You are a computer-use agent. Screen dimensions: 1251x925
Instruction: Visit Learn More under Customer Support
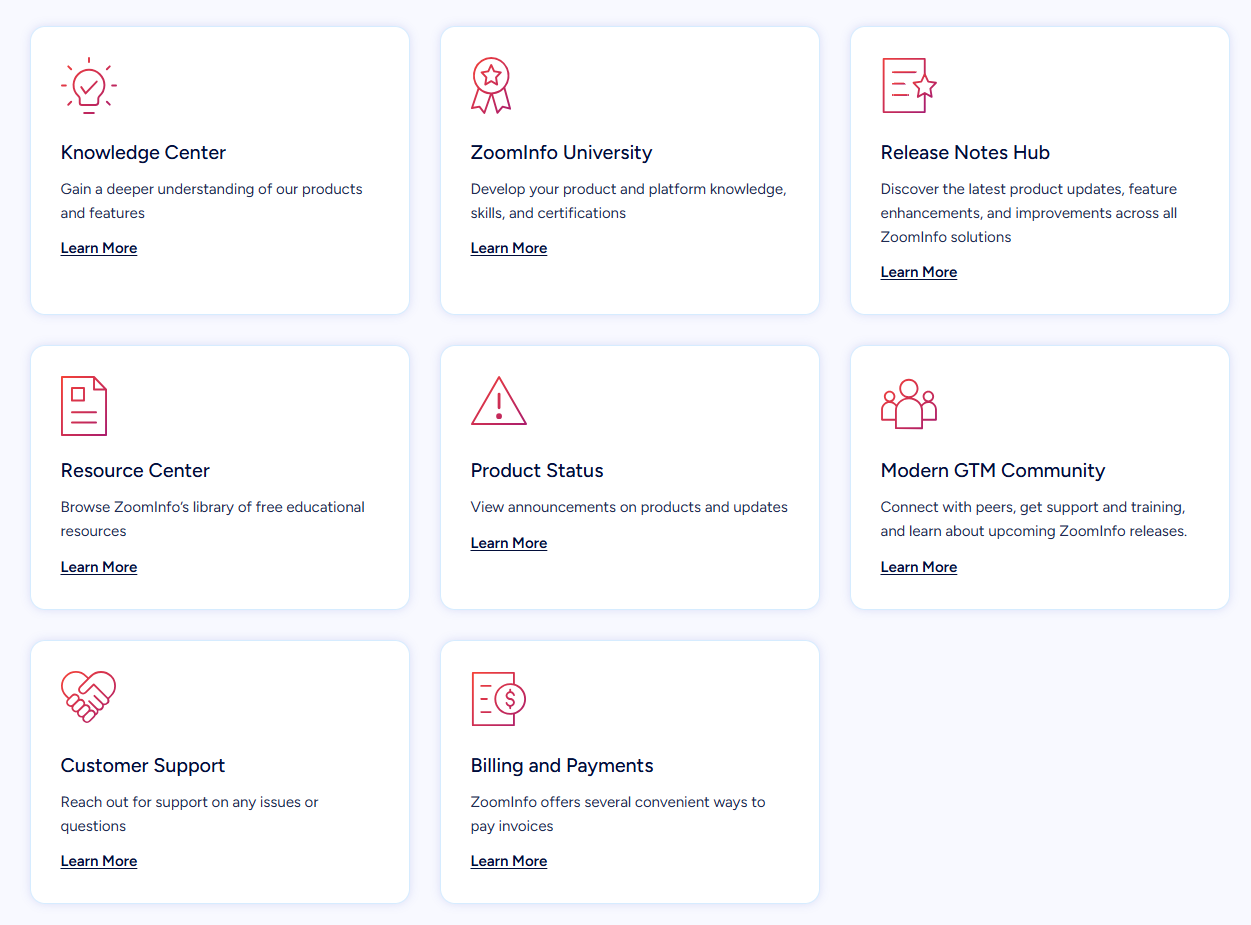click(99, 861)
